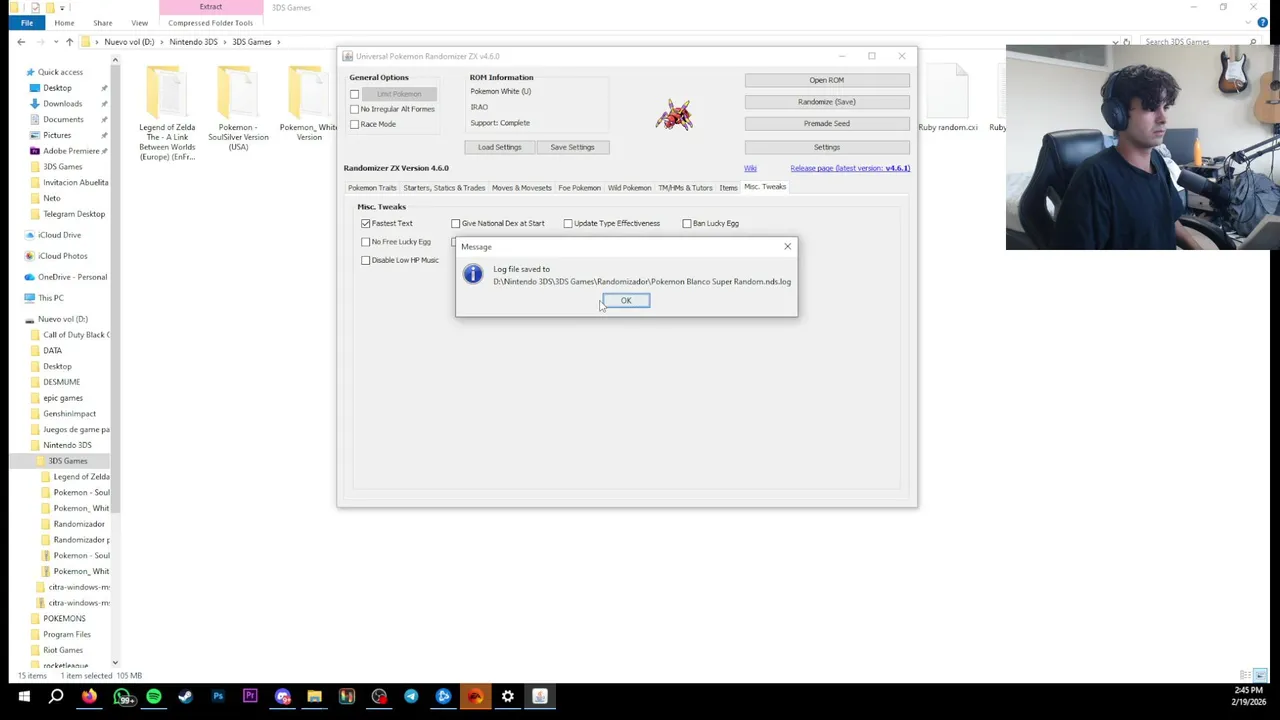This screenshot has width=1280, height=720.
Task: Check the No Free Lucky Egg option
Action: (366, 242)
